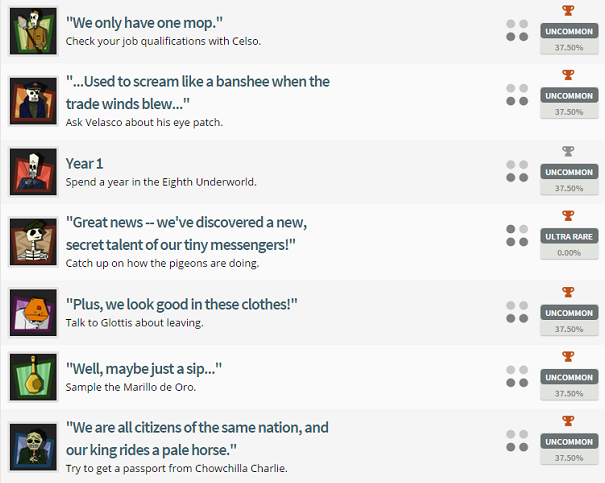Click four-dot icon beside Chowchilla Charlie trophy
Image resolution: width=605 pixels, height=483 pixels.
pos(517,442)
